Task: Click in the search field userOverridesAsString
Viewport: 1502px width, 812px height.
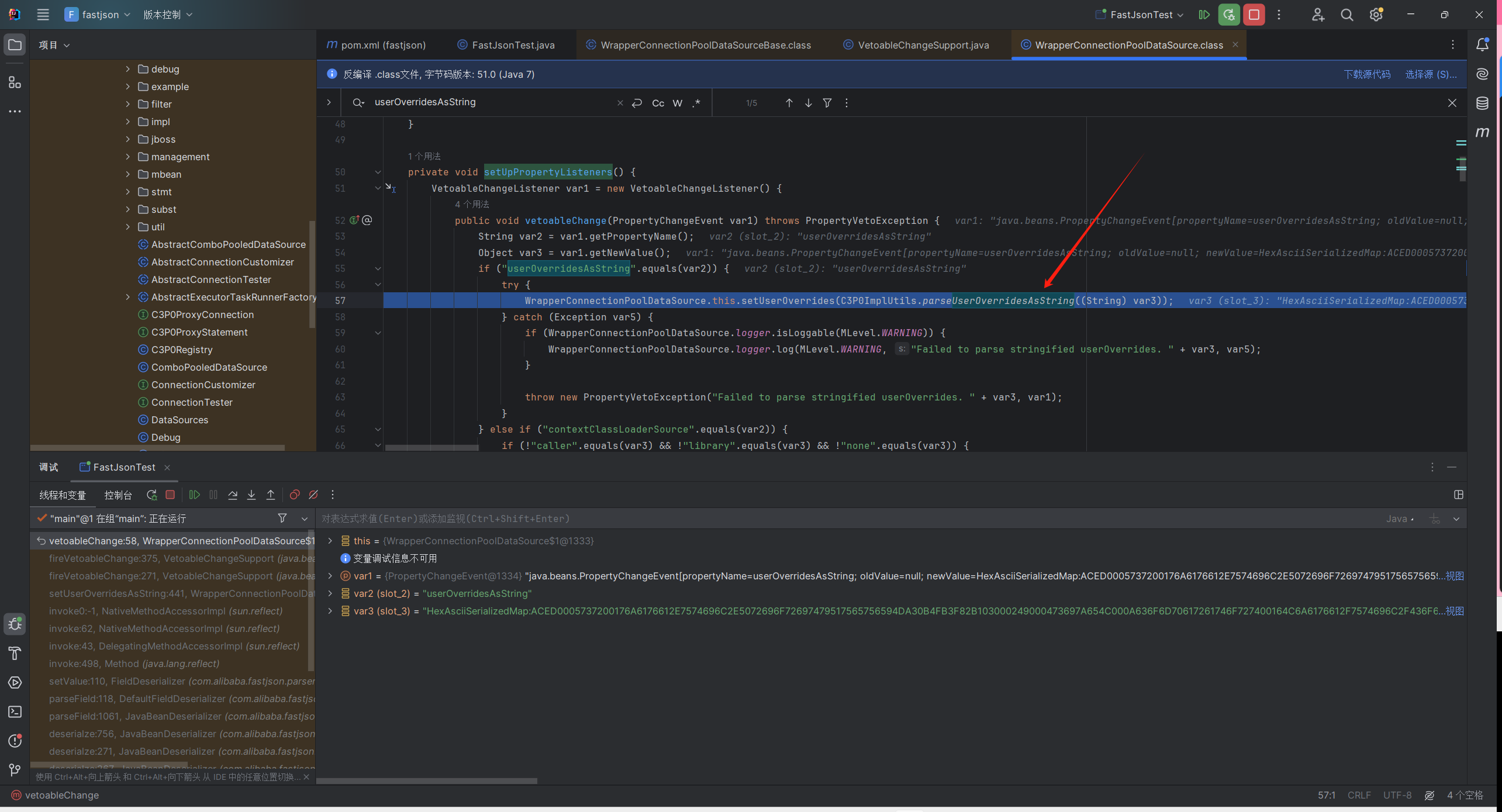Action: pos(491,102)
